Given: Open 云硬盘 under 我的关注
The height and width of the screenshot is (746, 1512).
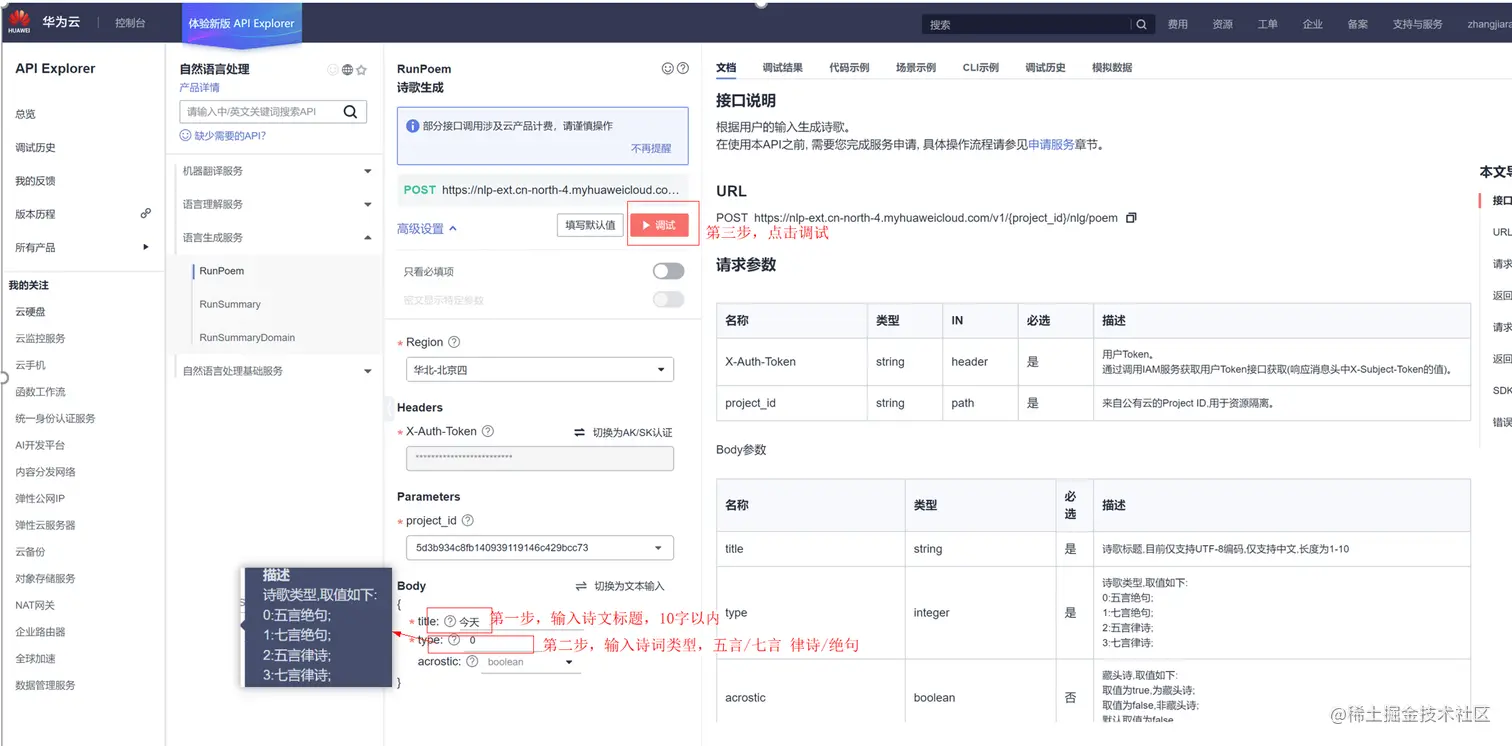Looking at the screenshot, I should (30, 312).
